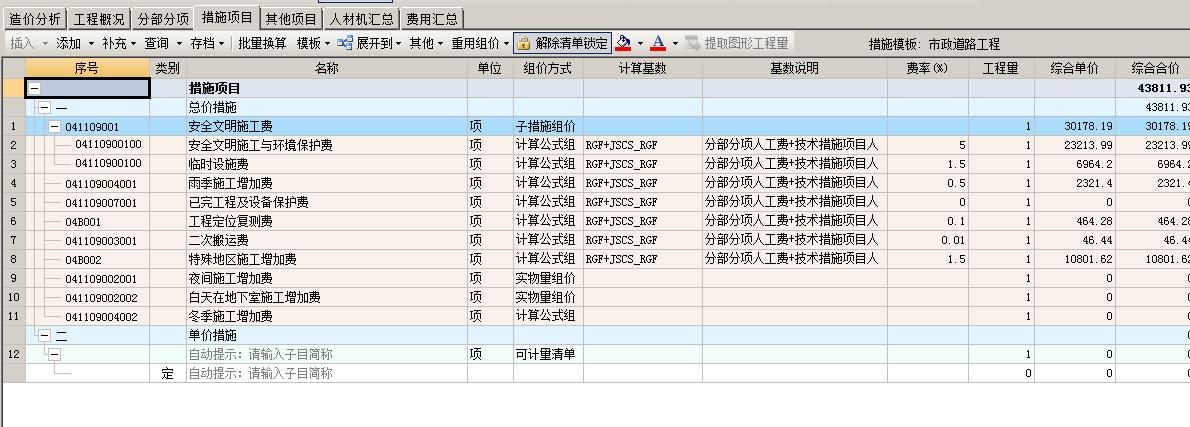Click the fee rate 0.01 cell
This screenshot has height=427, width=1190.
[927, 240]
